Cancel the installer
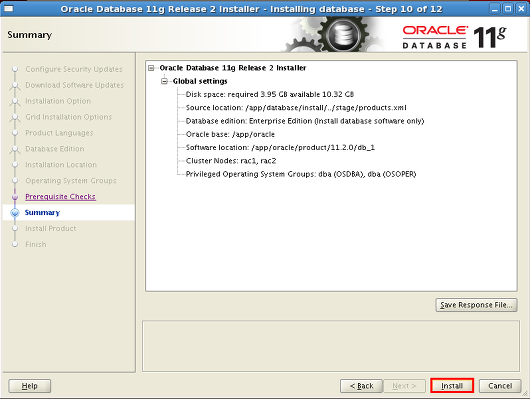The width and height of the screenshot is (530, 399). click(x=500, y=385)
